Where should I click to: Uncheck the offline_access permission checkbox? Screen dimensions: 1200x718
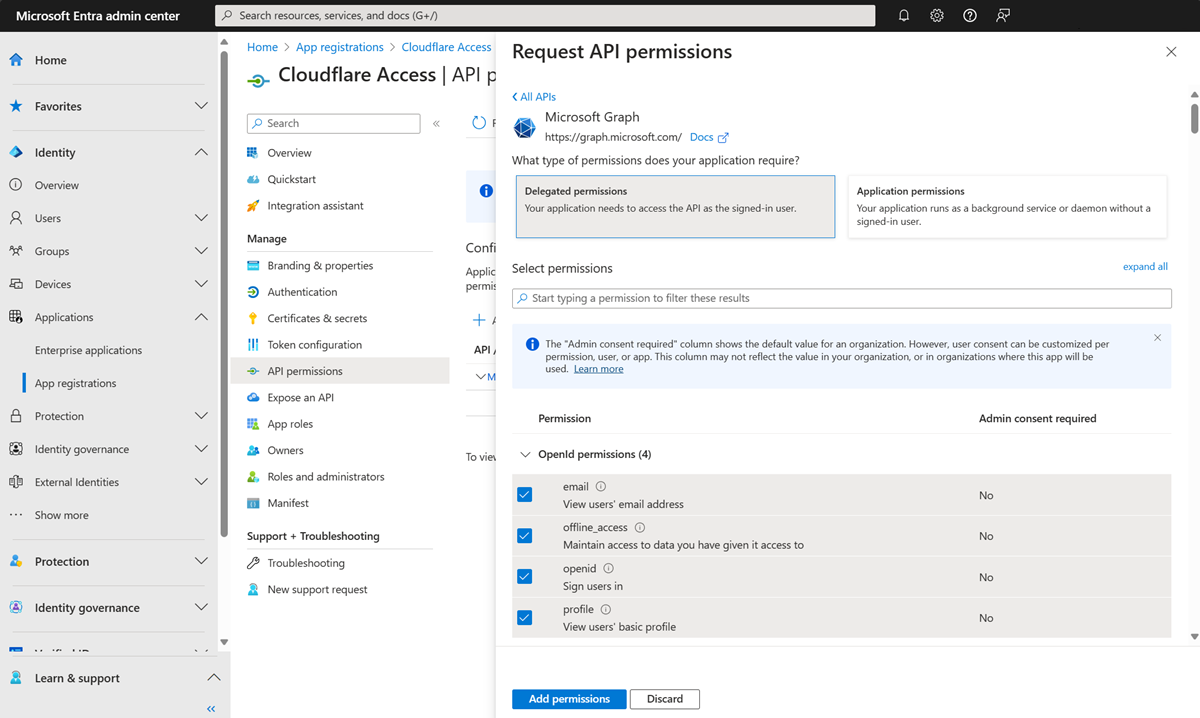tap(525, 536)
